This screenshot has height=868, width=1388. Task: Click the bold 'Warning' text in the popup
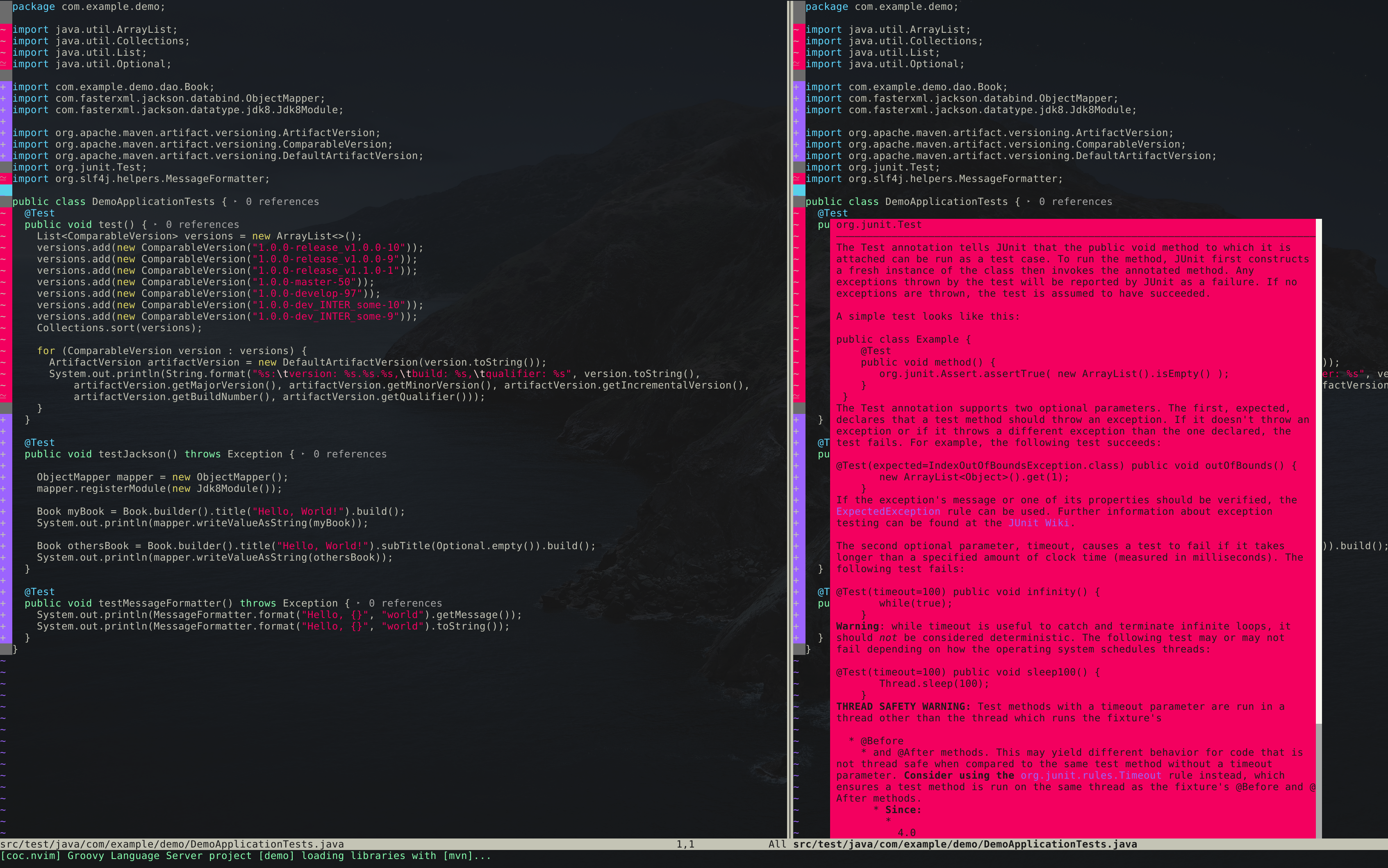pos(857,626)
